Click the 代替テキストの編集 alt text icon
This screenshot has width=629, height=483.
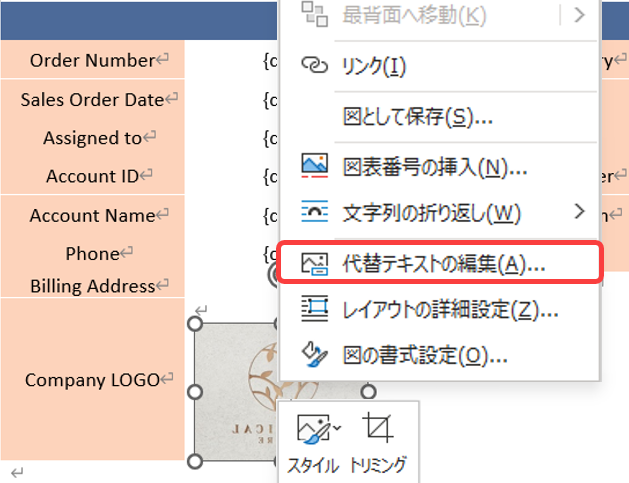(315, 263)
